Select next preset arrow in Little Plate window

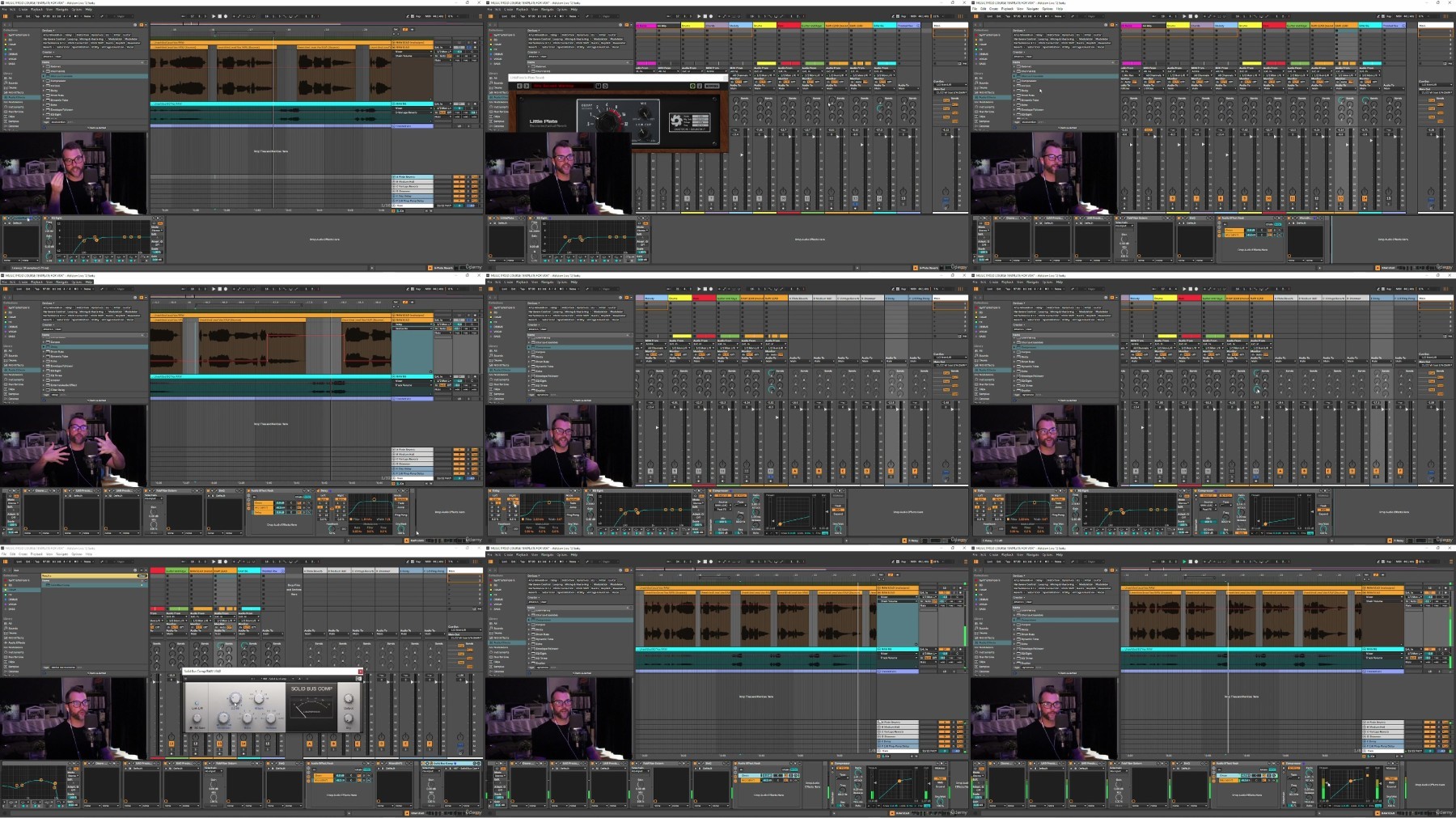[x=526, y=86]
